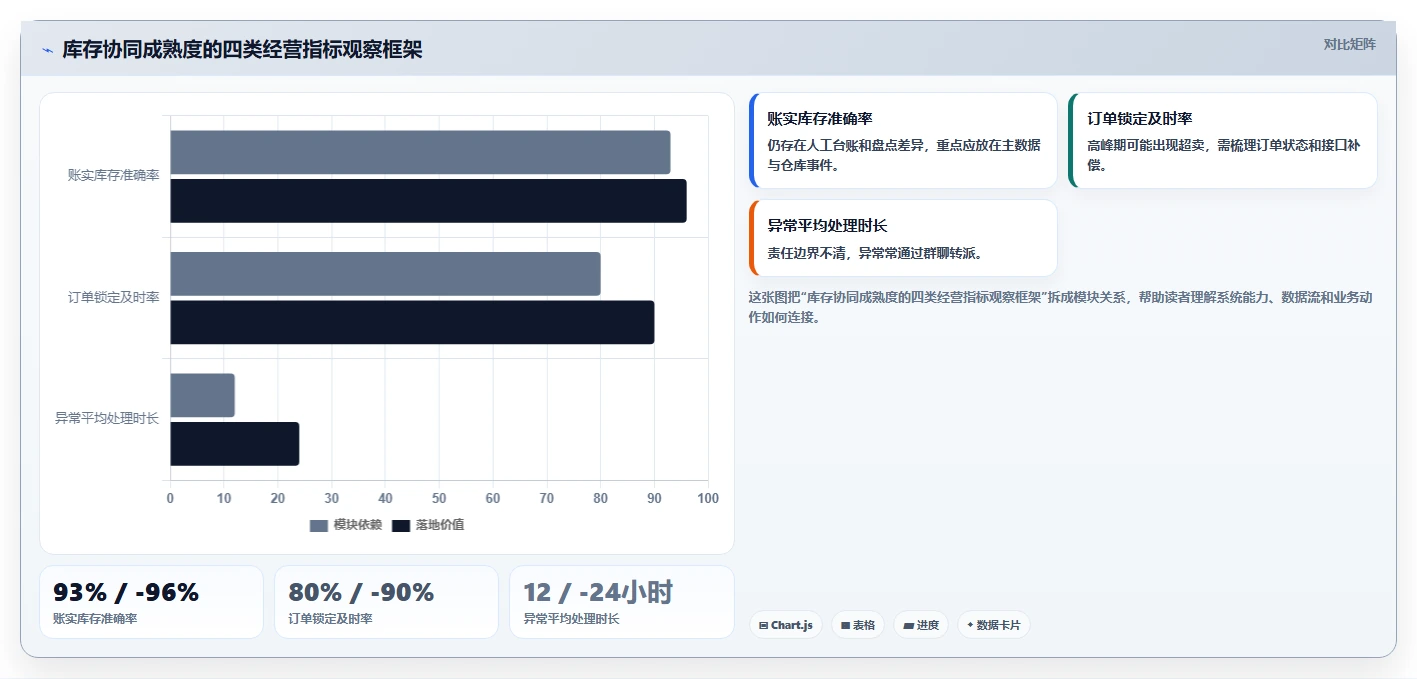Open the 账实库存准确率 info card
Viewport: 1417px width, 679px height.
point(903,140)
